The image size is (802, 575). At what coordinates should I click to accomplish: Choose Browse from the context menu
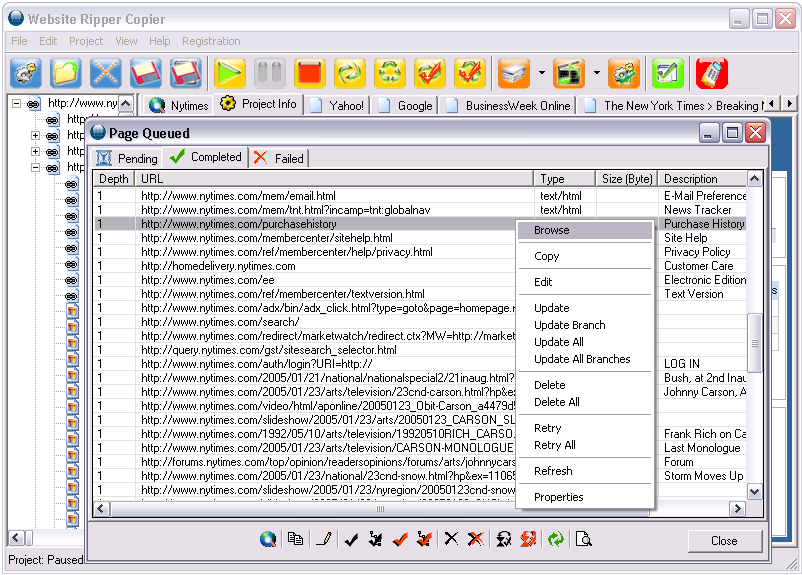(x=585, y=230)
